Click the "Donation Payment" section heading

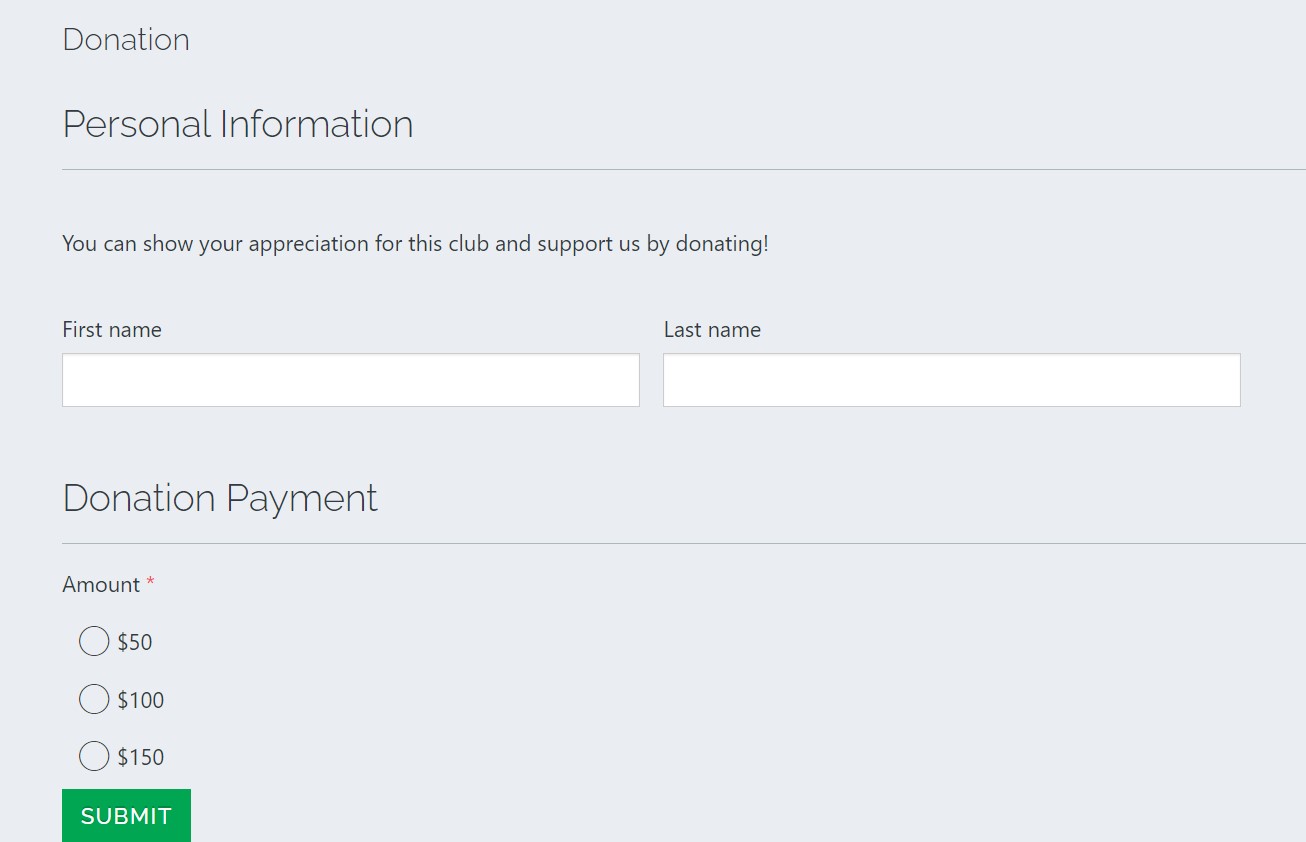click(220, 498)
